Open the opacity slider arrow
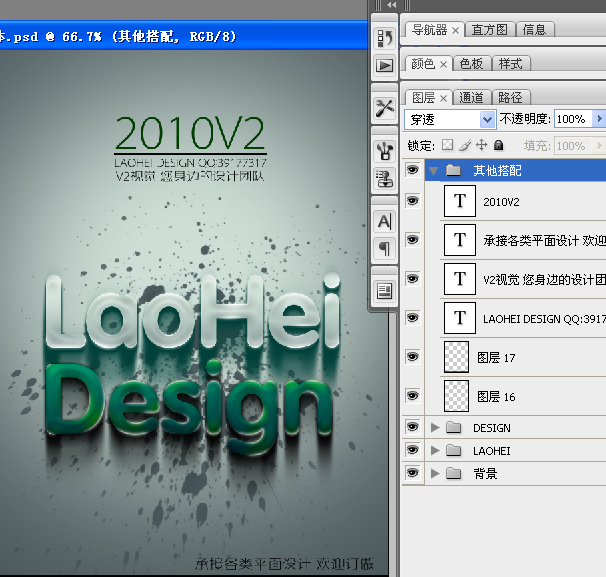 point(599,119)
